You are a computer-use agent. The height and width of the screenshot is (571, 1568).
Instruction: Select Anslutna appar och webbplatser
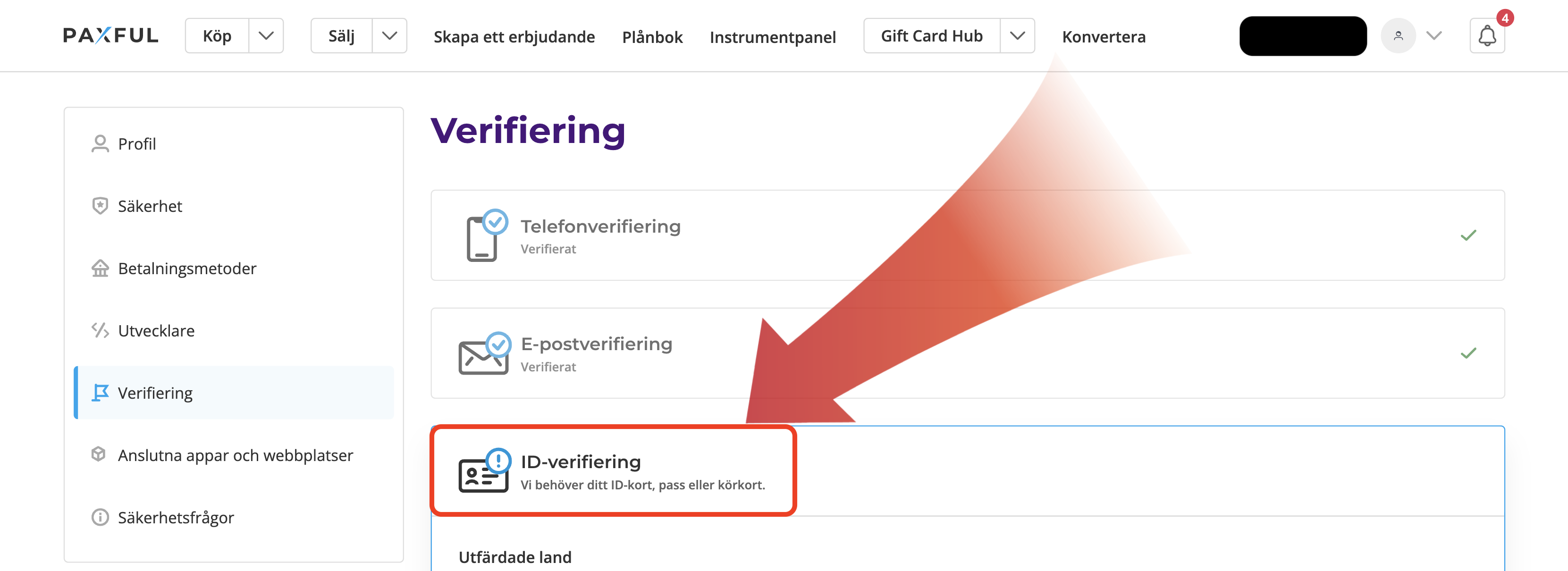(x=235, y=455)
